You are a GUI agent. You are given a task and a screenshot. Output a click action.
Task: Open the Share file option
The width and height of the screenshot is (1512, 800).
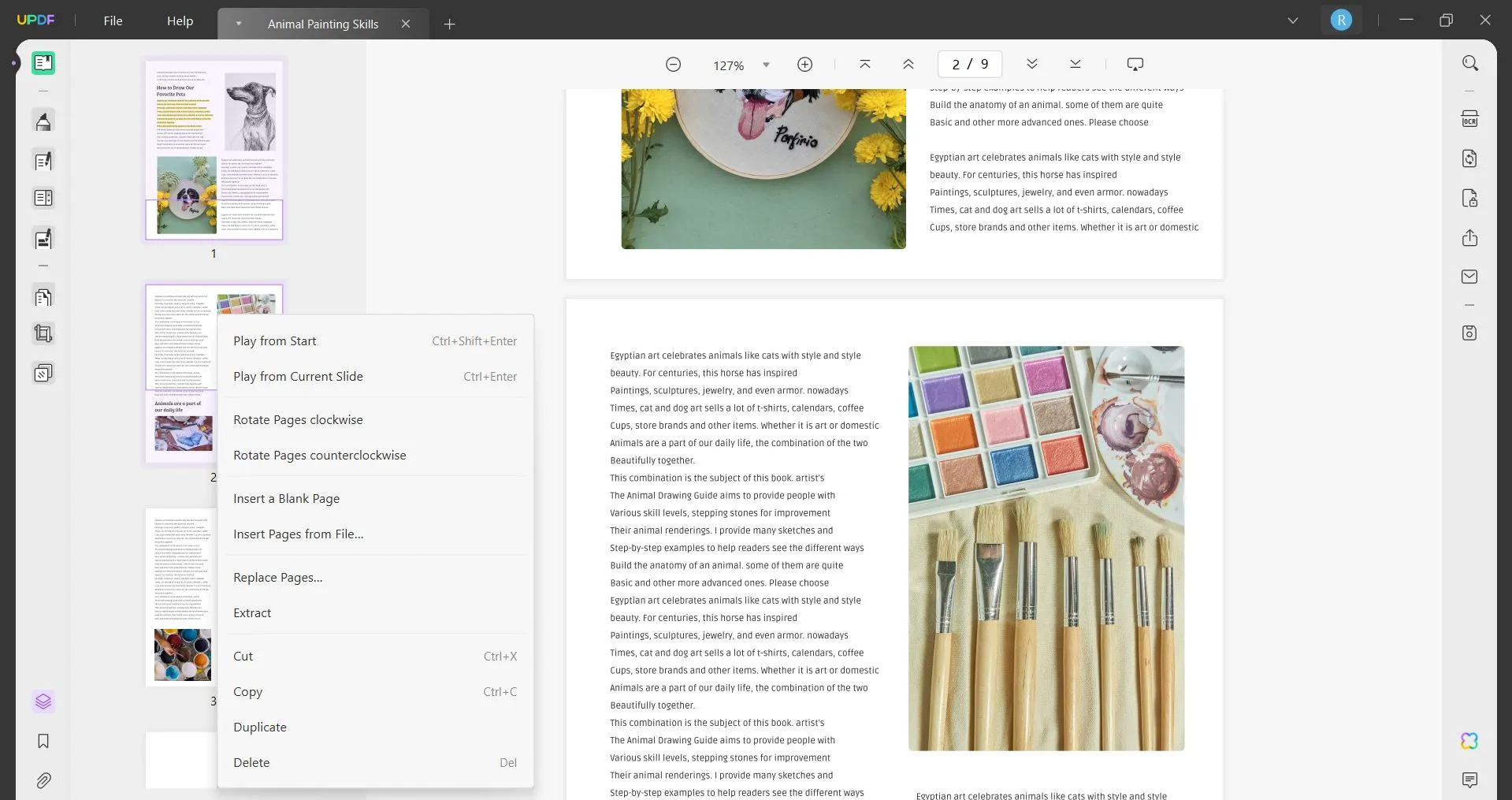(x=1469, y=237)
